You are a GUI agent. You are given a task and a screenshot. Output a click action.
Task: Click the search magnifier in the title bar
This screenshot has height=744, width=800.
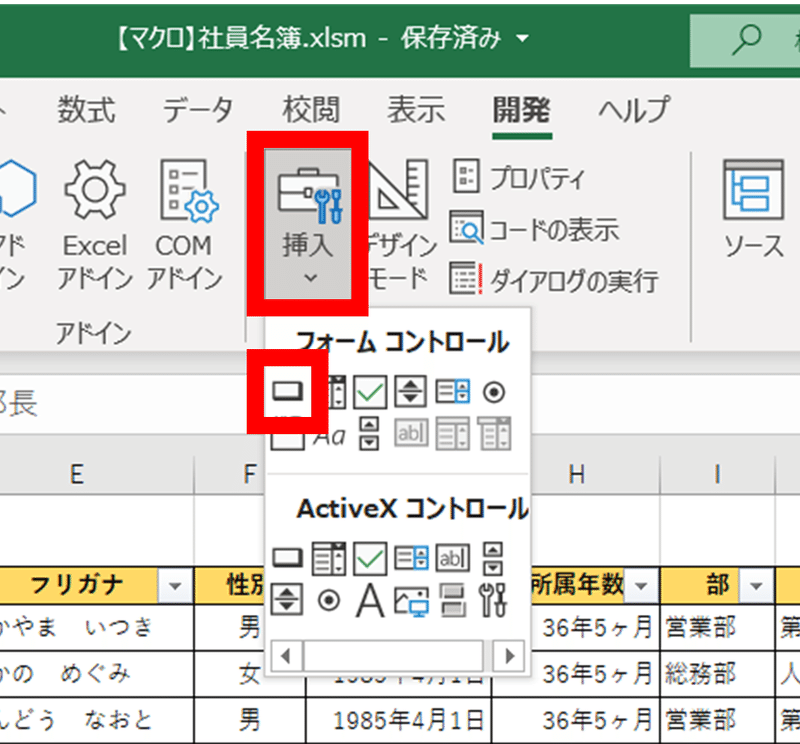coord(747,40)
